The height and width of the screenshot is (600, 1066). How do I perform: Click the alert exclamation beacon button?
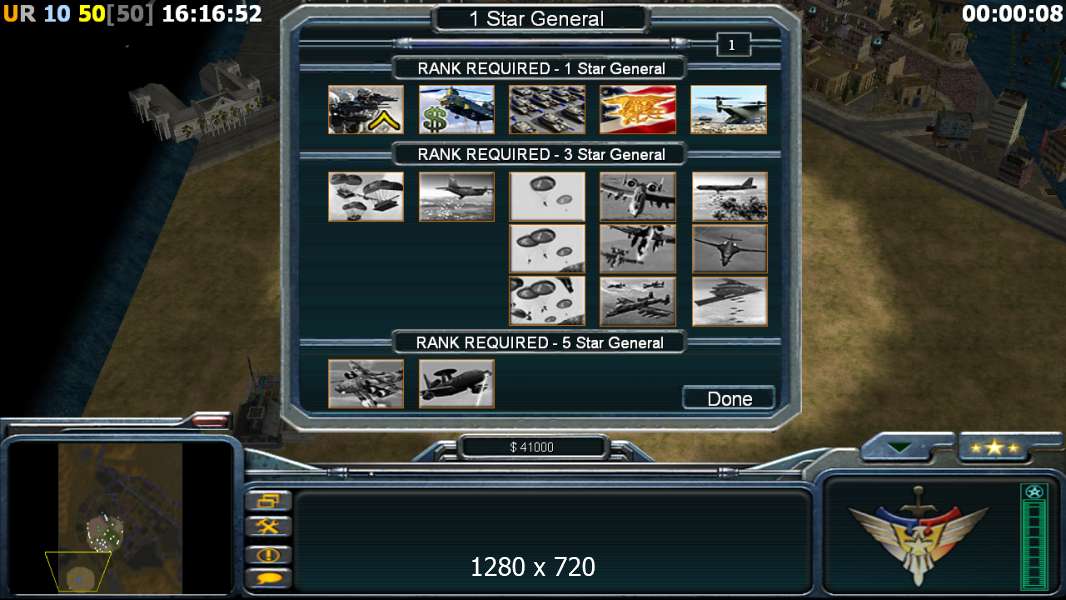[269, 554]
